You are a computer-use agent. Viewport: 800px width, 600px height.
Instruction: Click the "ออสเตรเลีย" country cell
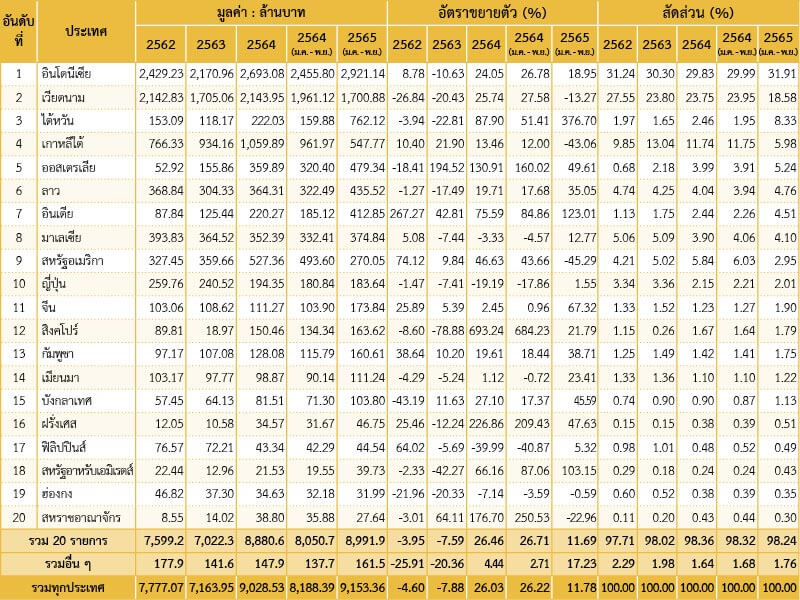coord(68,167)
